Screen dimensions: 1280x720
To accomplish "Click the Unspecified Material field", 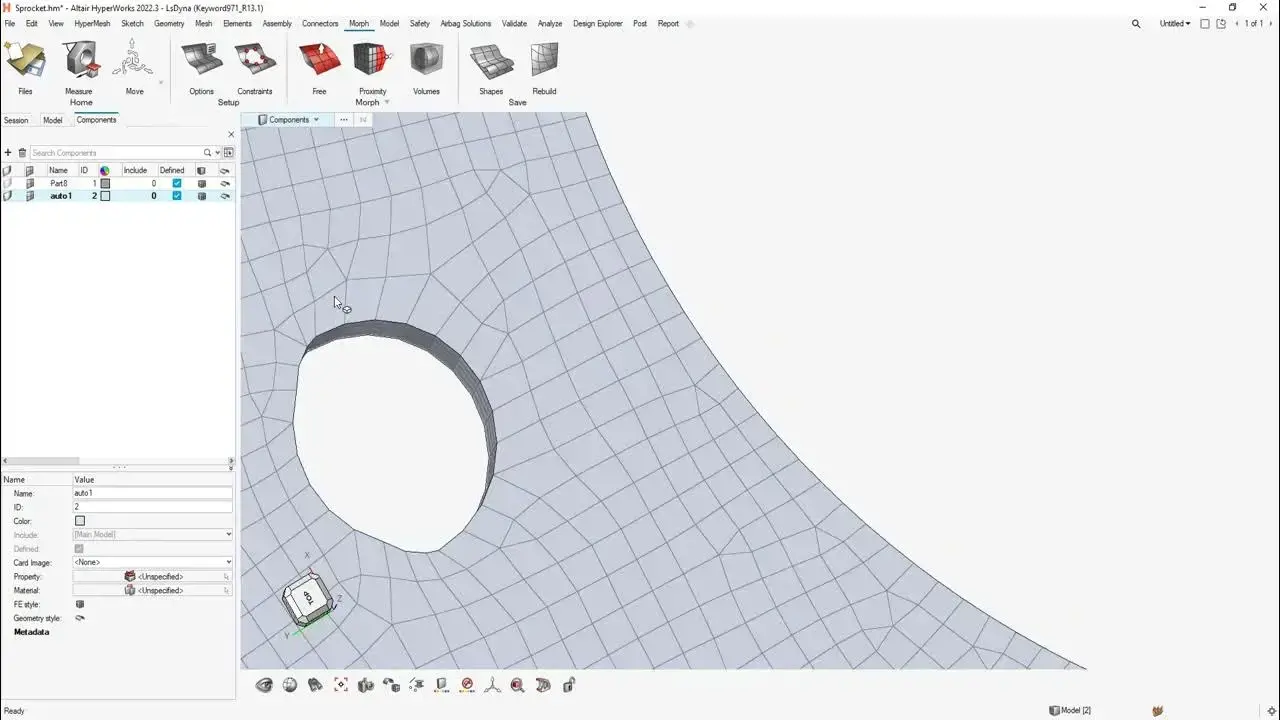I will [x=153, y=591].
